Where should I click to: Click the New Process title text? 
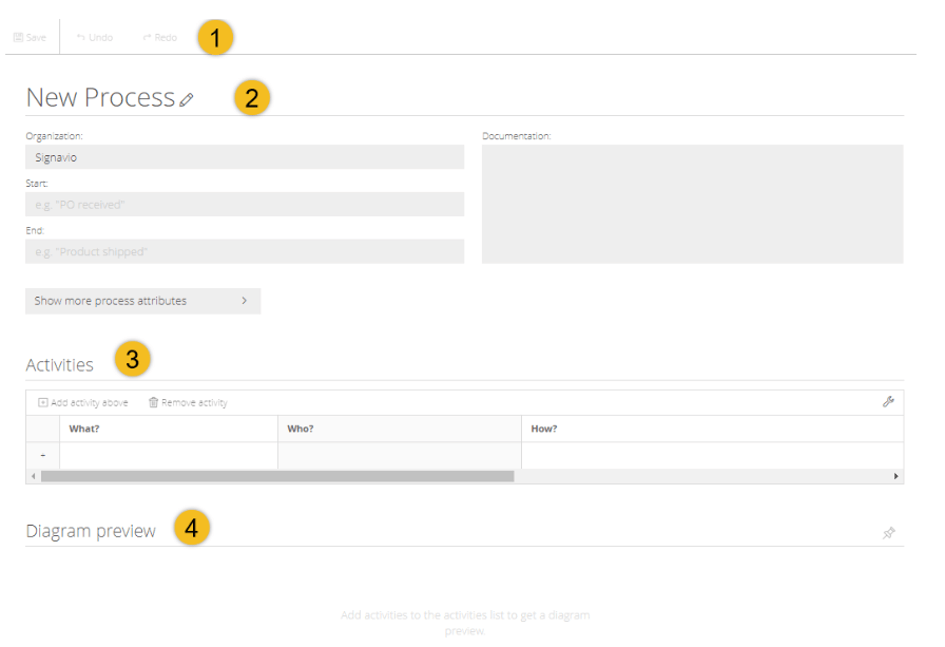[x=100, y=98]
